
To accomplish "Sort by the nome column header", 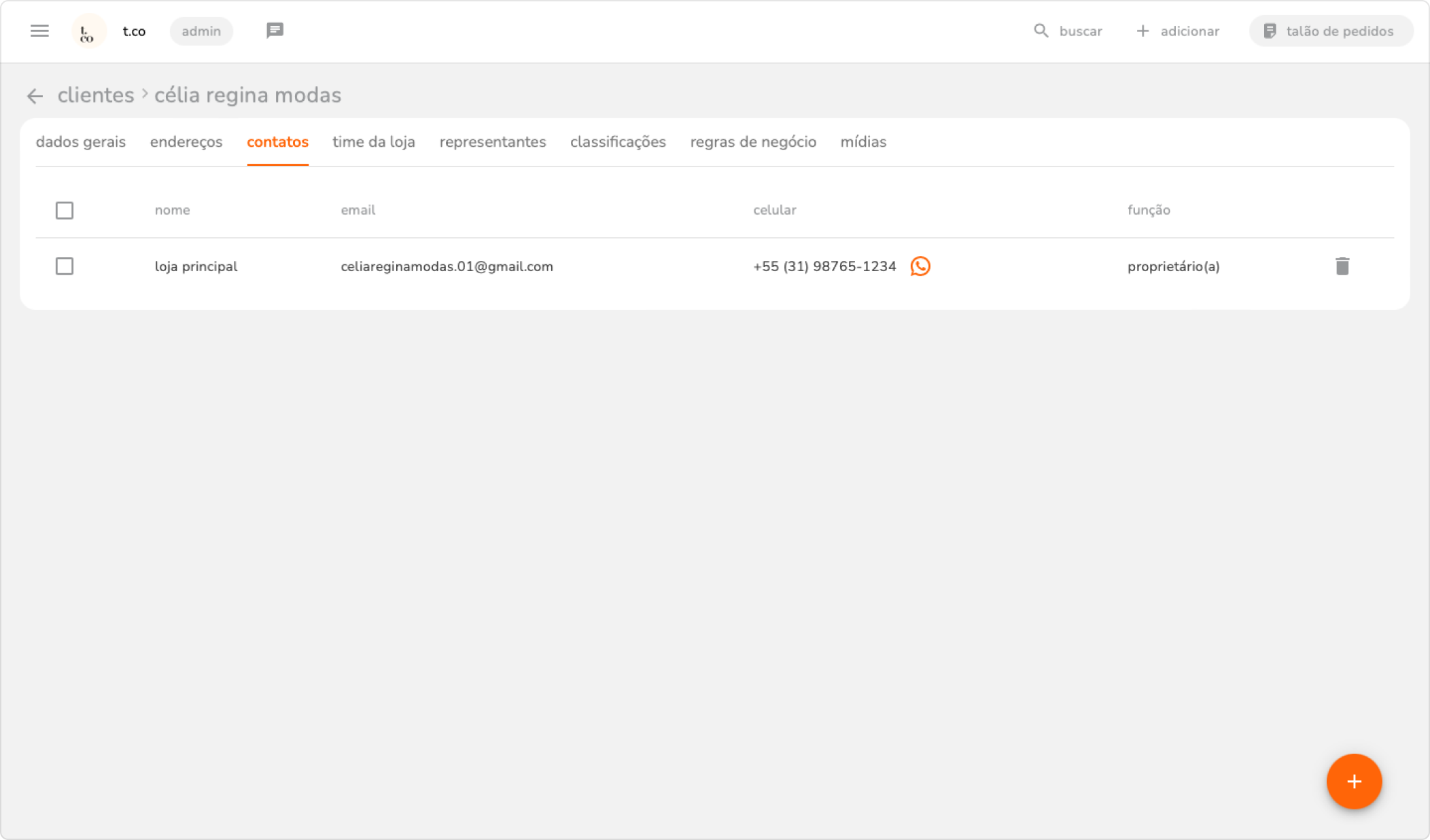I will pos(172,210).
